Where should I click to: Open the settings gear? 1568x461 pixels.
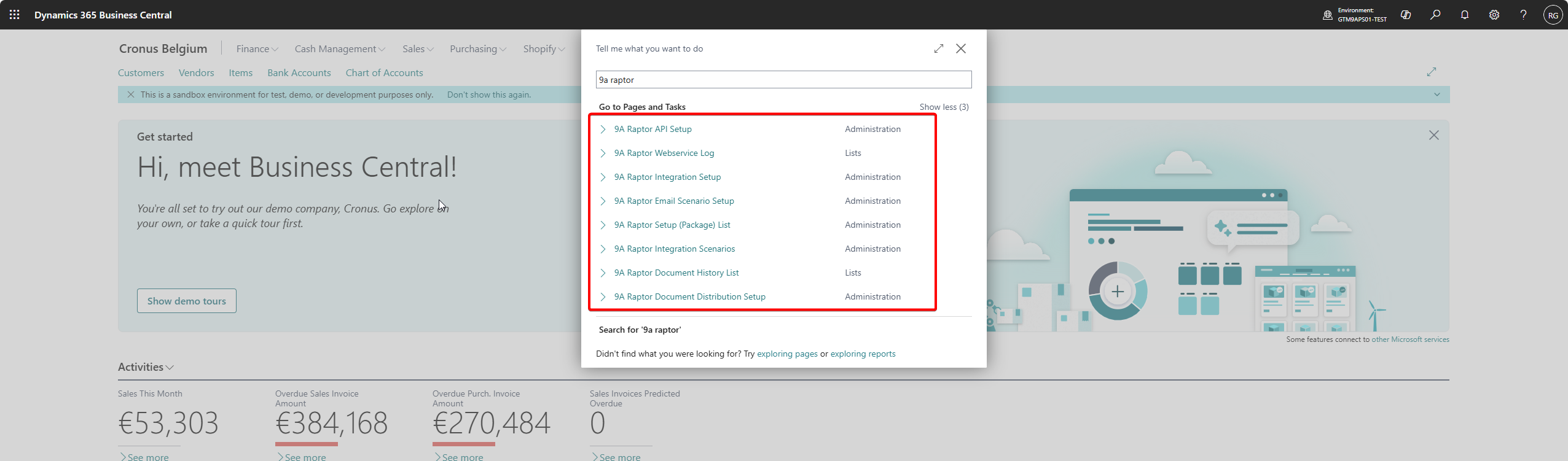coord(1494,15)
